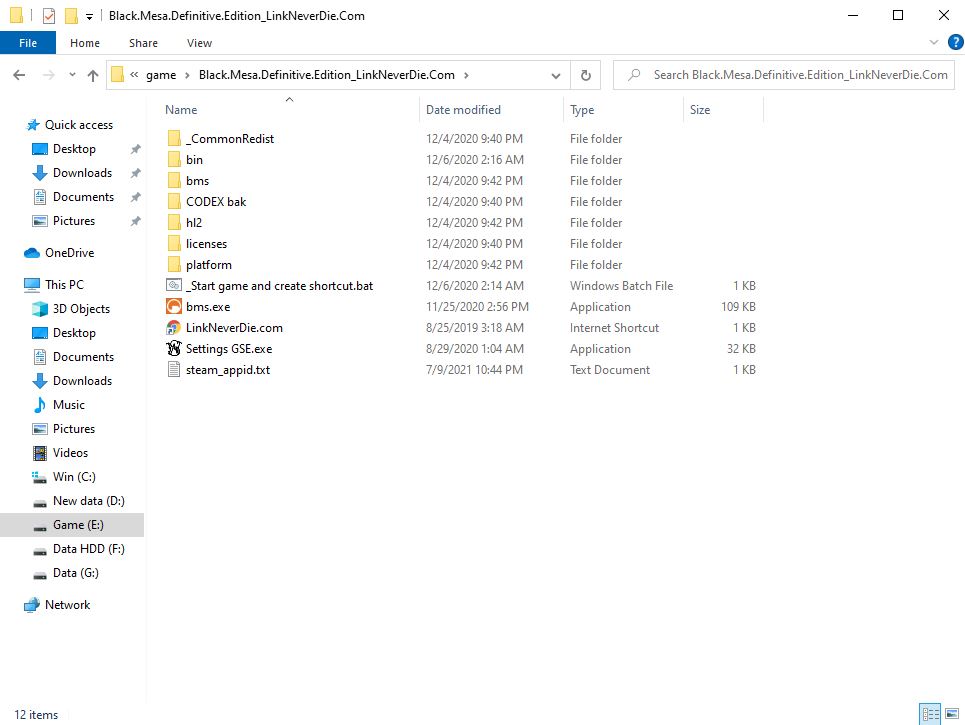Click the Help question mark icon
Image resolution: width=965 pixels, height=725 pixels.
(x=954, y=42)
